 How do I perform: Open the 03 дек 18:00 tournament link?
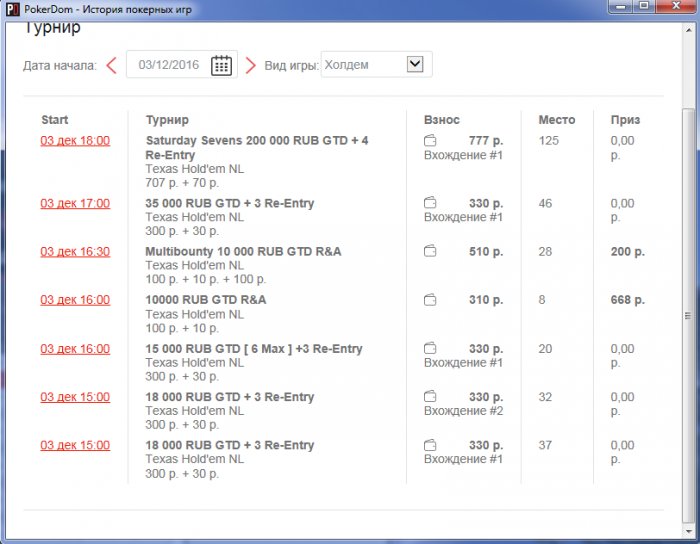coord(75,141)
